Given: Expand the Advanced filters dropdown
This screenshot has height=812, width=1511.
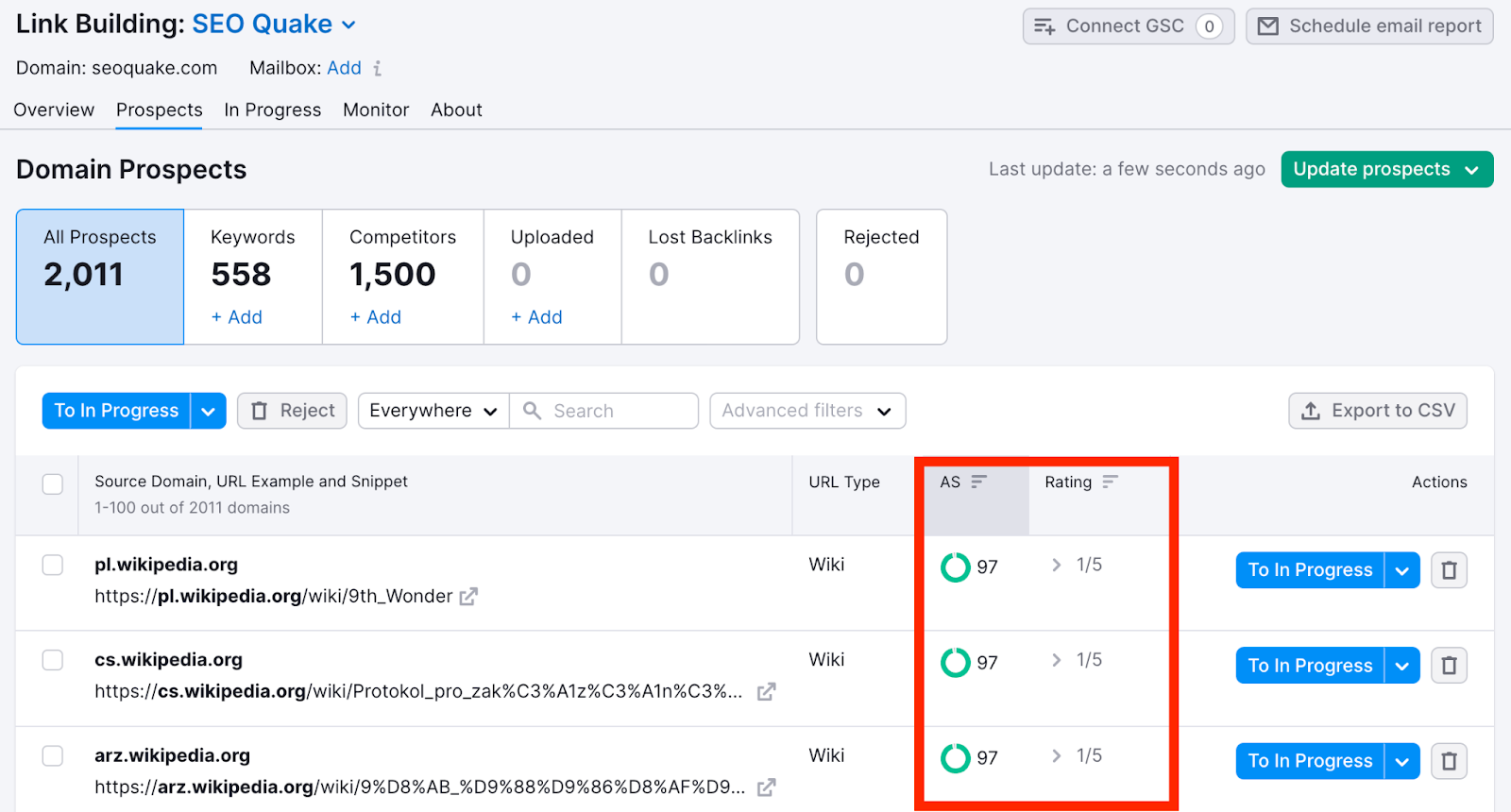Looking at the screenshot, I should [806, 411].
